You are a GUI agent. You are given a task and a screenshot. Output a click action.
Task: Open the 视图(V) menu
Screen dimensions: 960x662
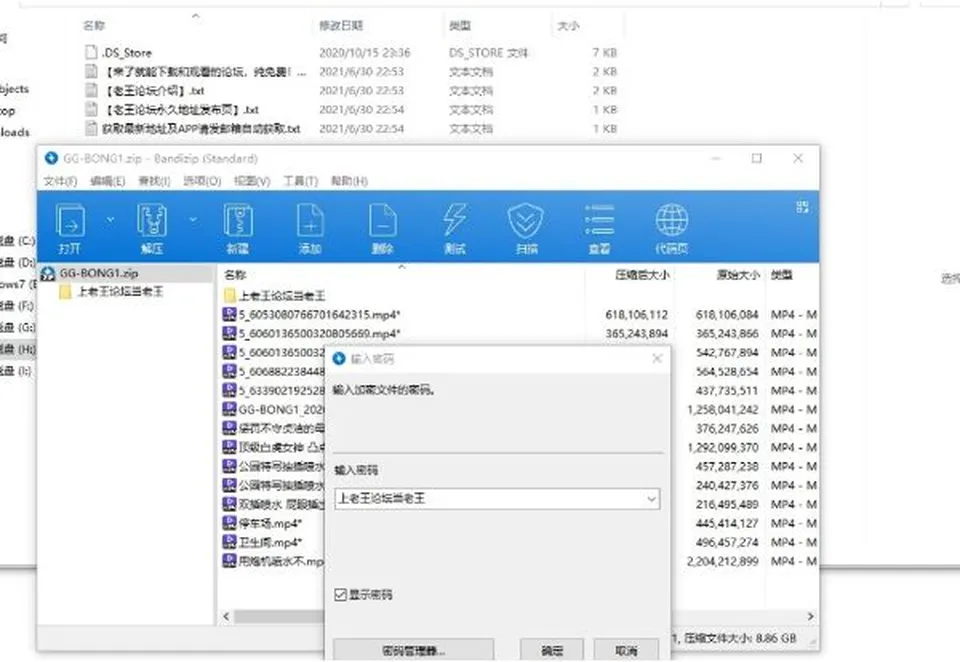[x=252, y=181]
